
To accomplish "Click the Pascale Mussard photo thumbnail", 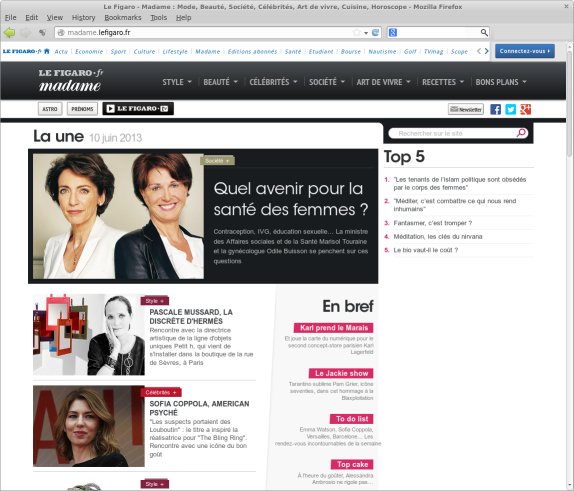I will (89, 334).
